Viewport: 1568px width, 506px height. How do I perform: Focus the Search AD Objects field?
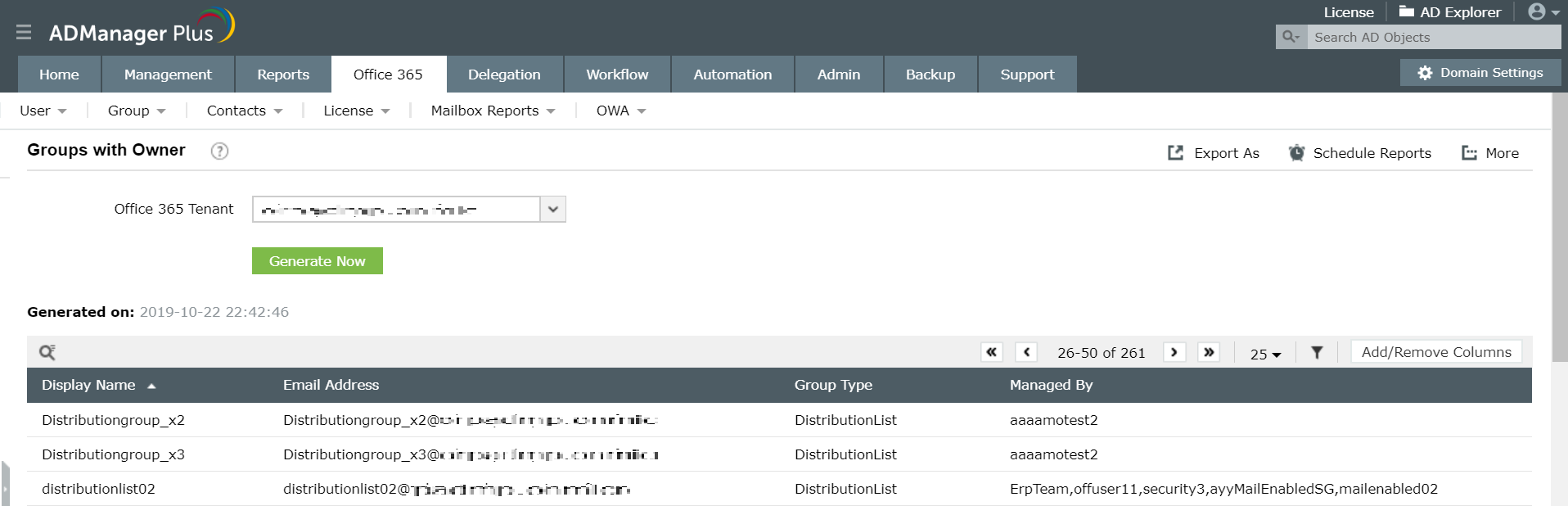(x=1432, y=37)
